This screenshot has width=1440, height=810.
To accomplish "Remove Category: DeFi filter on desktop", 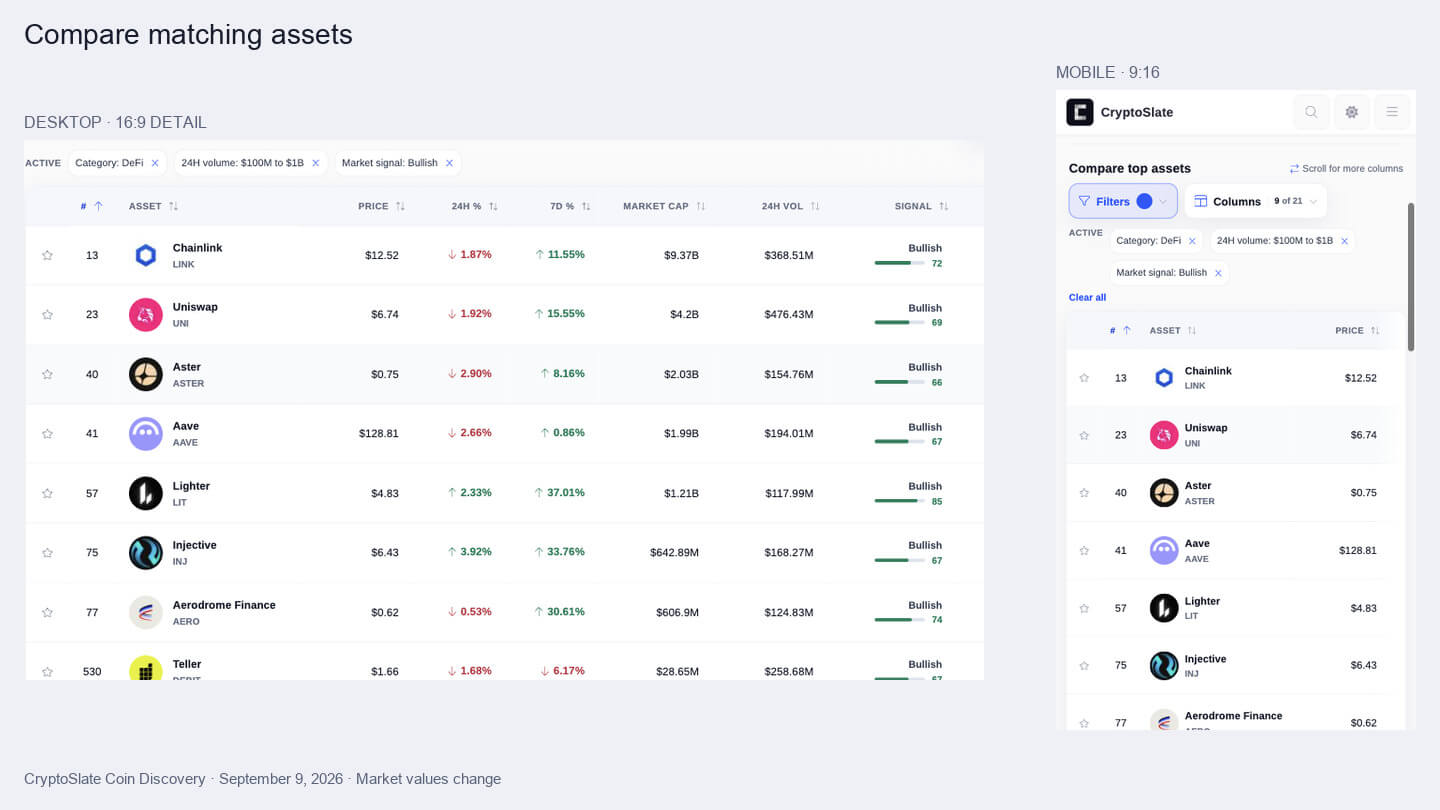I will [x=155, y=163].
